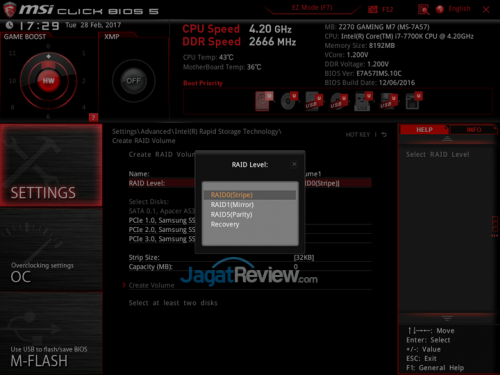500x375 pixels.
Task: Select the optical disc boot priority icon
Action: click(x=289, y=101)
